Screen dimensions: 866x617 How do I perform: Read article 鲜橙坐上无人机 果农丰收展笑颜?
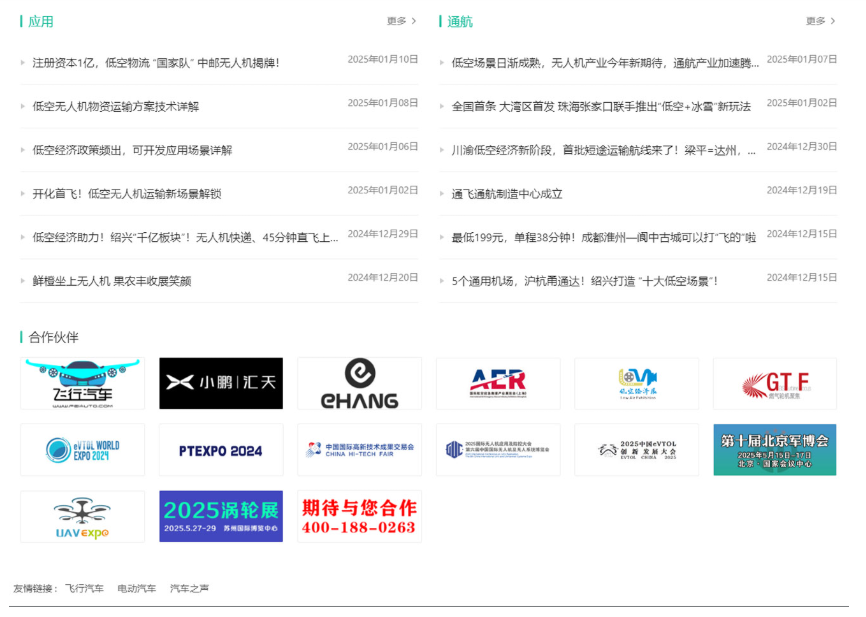pyautogui.click(x=111, y=281)
